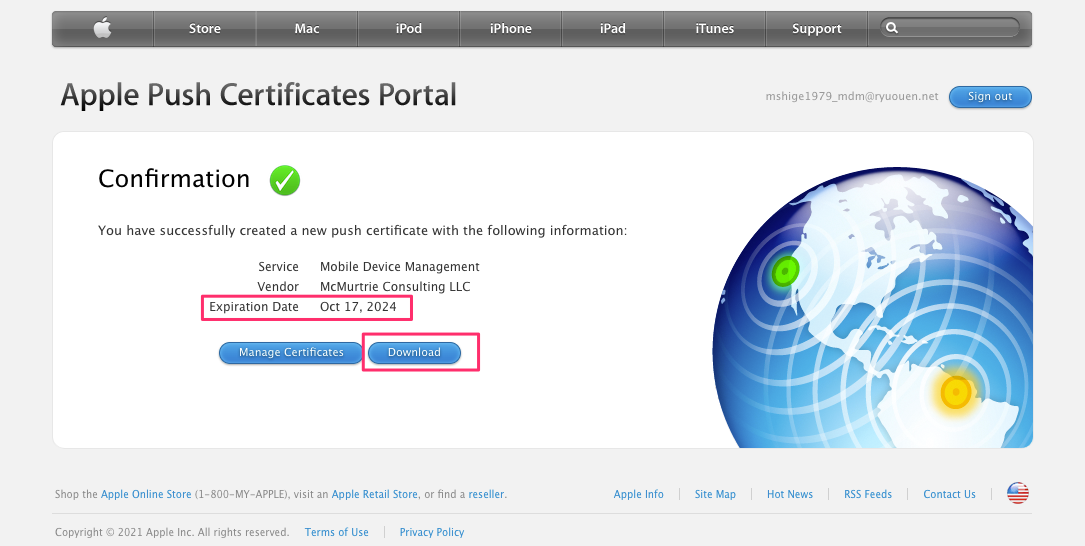
Task: Open the Contact Us footer link
Action: (949, 494)
